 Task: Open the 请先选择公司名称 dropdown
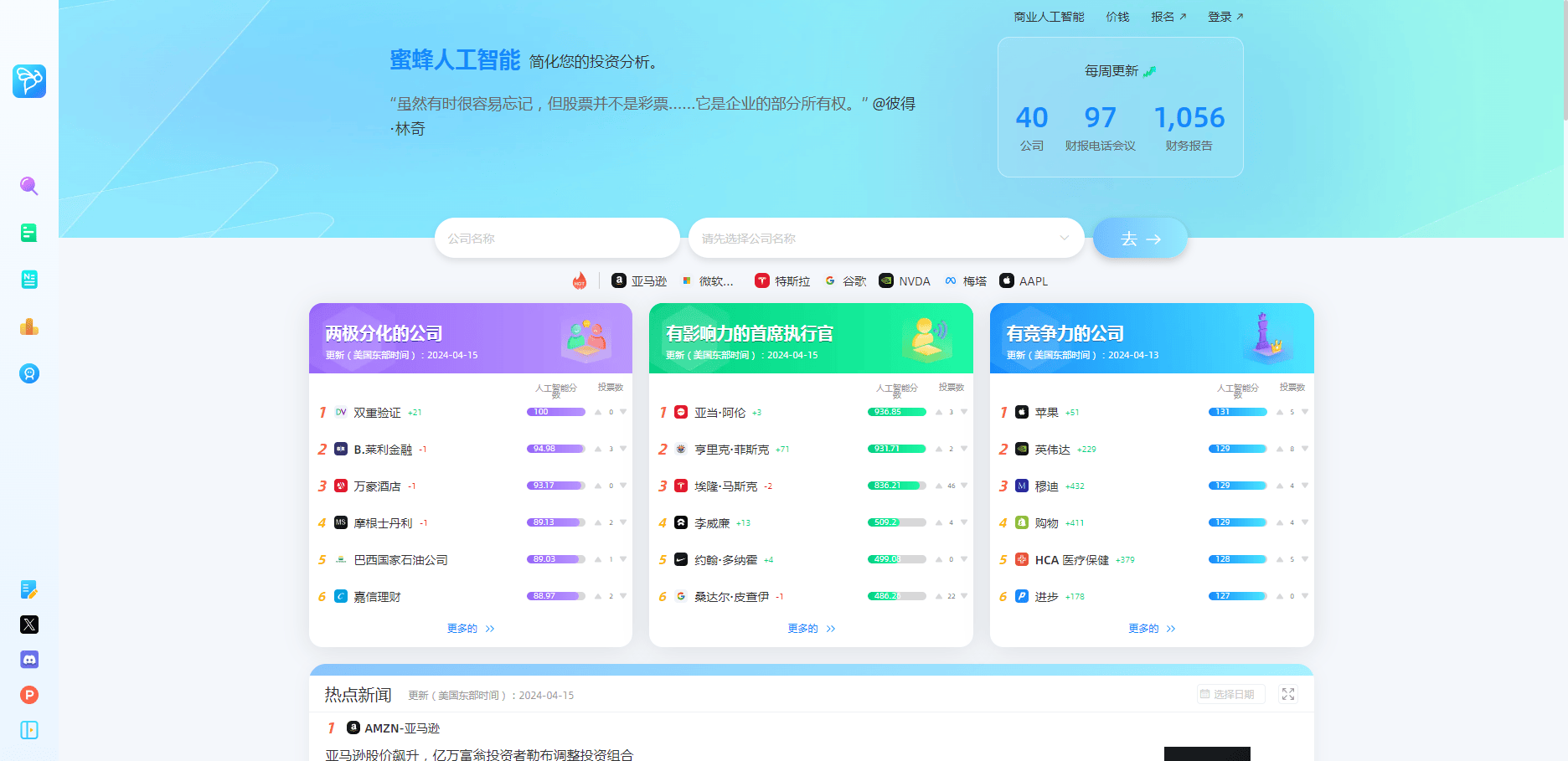tap(885, 239)
